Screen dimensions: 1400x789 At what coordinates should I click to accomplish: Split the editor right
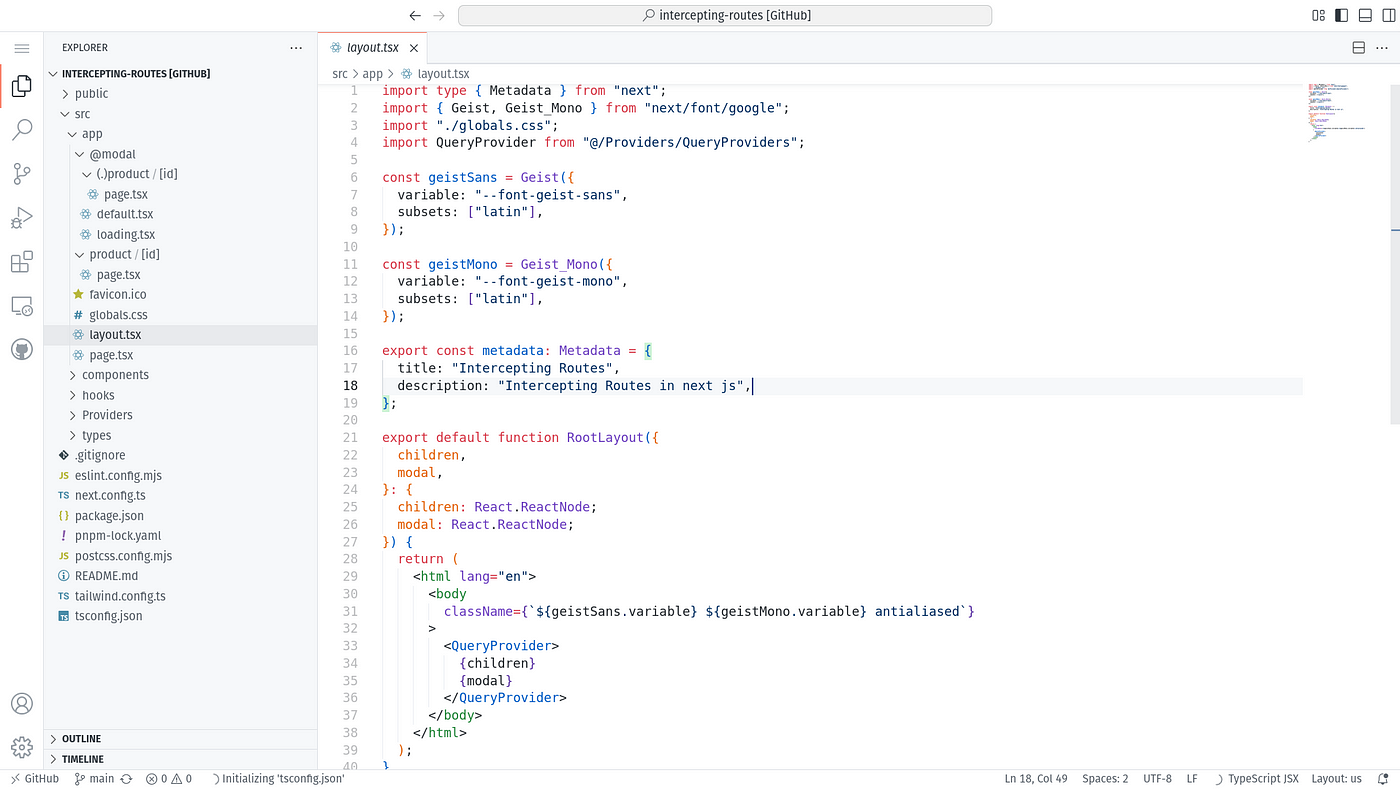coord(1358,48)
